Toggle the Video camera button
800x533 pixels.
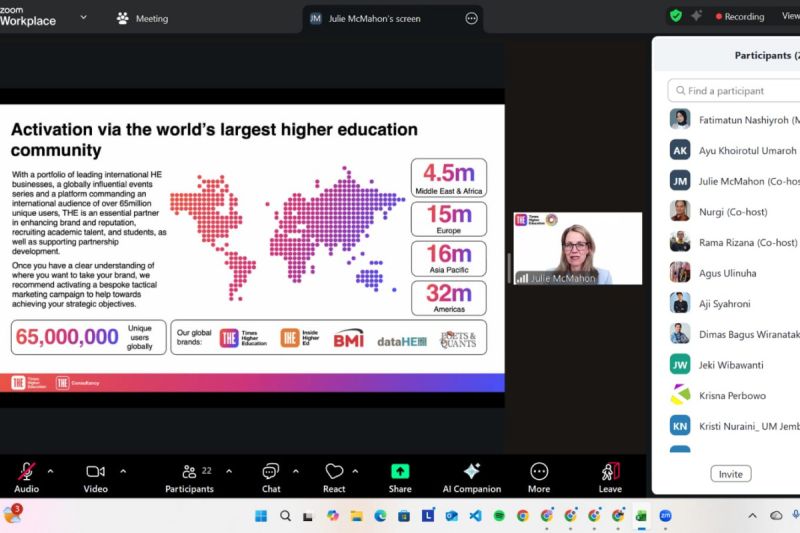[x=95, y=471]
